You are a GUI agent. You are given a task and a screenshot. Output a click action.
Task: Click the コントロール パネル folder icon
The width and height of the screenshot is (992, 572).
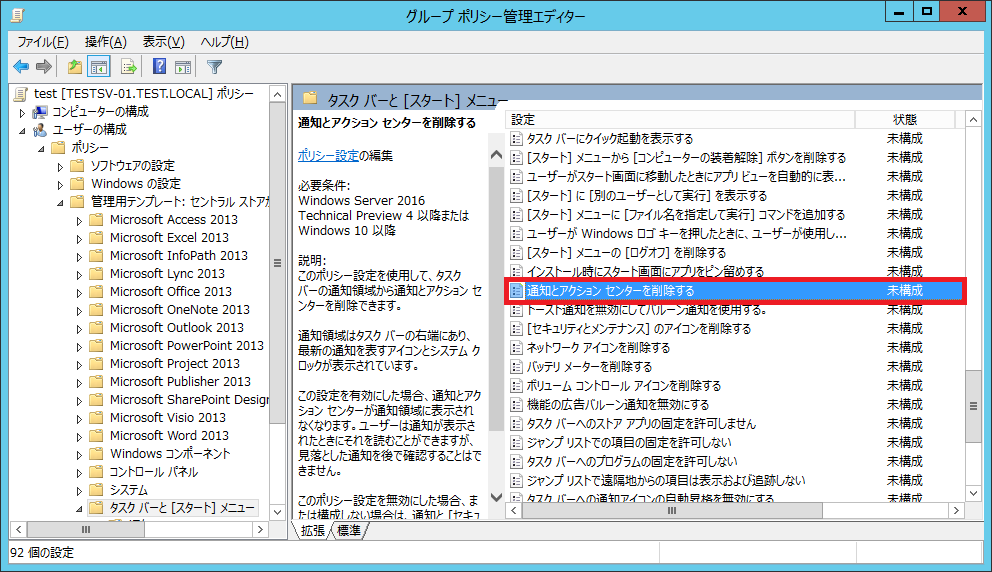pyautogui.click(x=96, y=471)
